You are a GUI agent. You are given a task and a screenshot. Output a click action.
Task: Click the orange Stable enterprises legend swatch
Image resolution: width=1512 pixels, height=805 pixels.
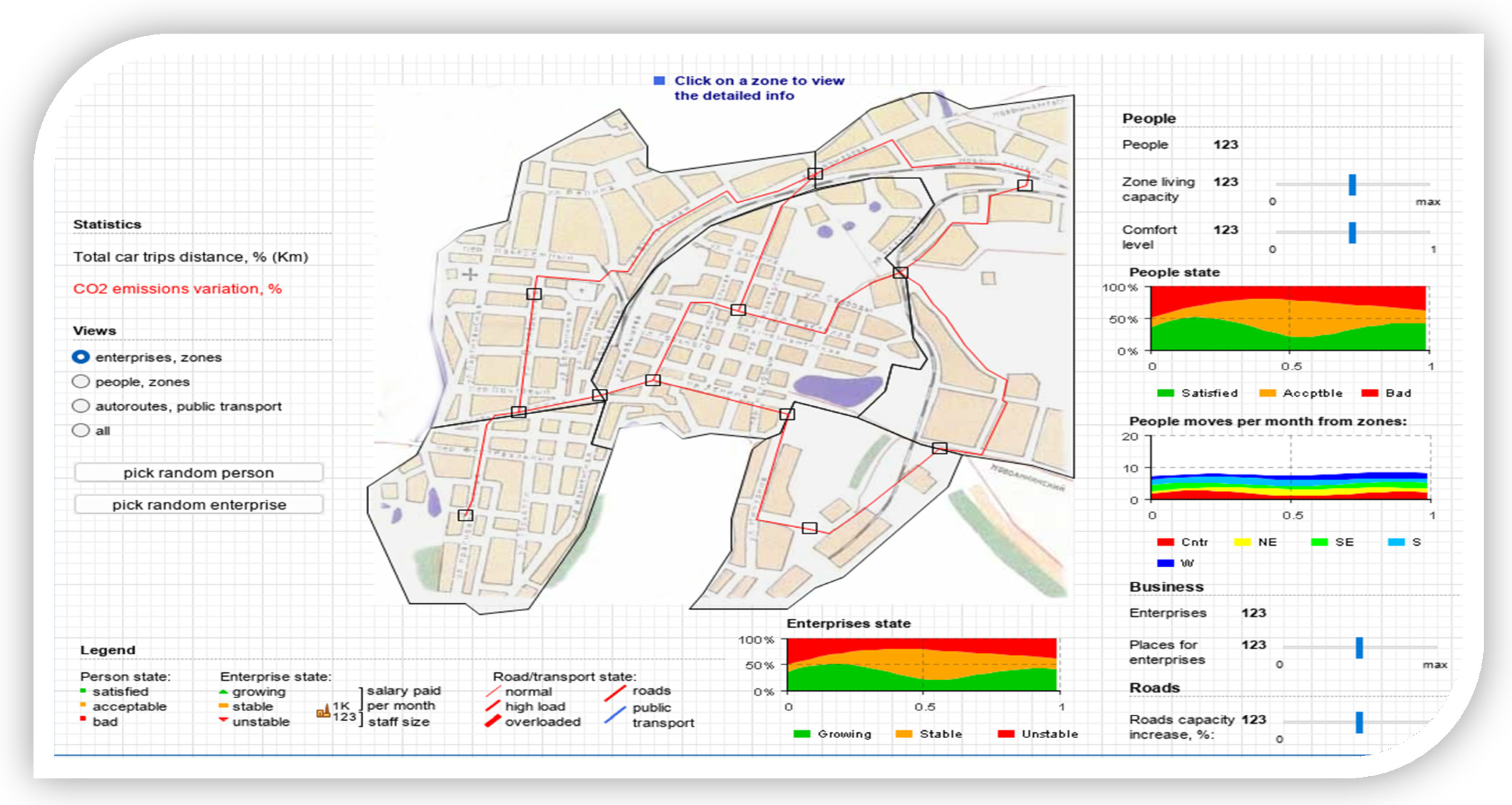pos(904,734)
